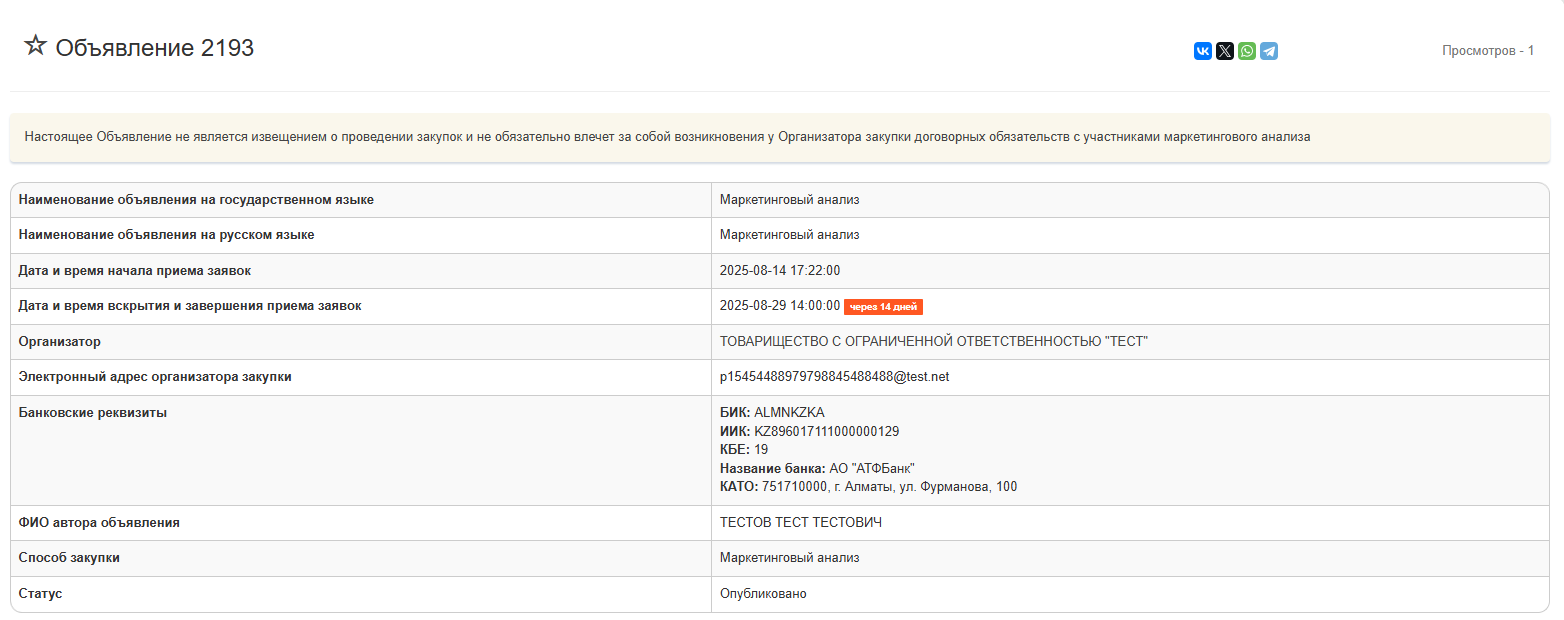Share the announcement via VK icon

(1203, 51)
